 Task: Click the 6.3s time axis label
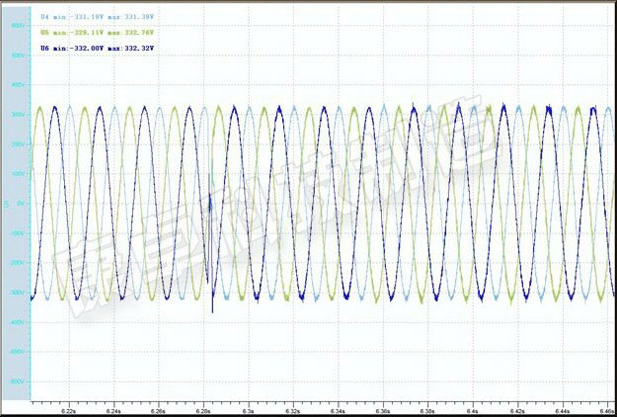(x=249, y=410)
